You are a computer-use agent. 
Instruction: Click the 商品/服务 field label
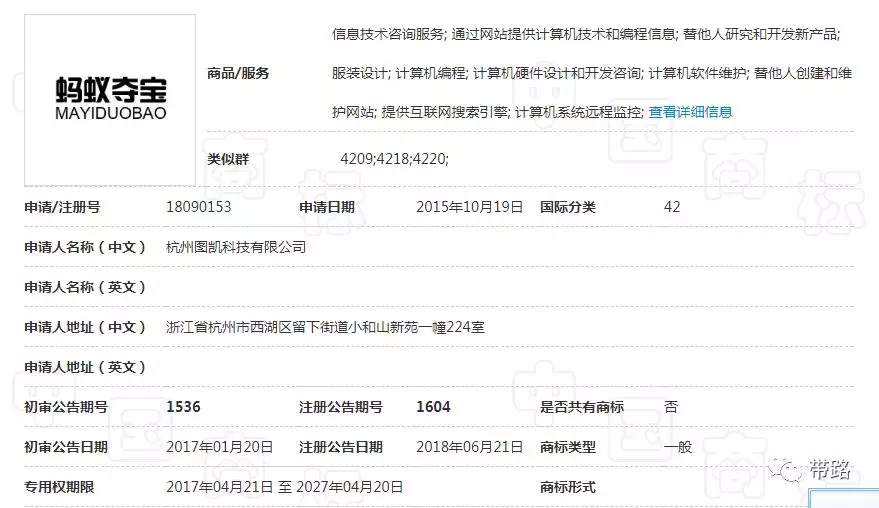click(x=238, y=73)
